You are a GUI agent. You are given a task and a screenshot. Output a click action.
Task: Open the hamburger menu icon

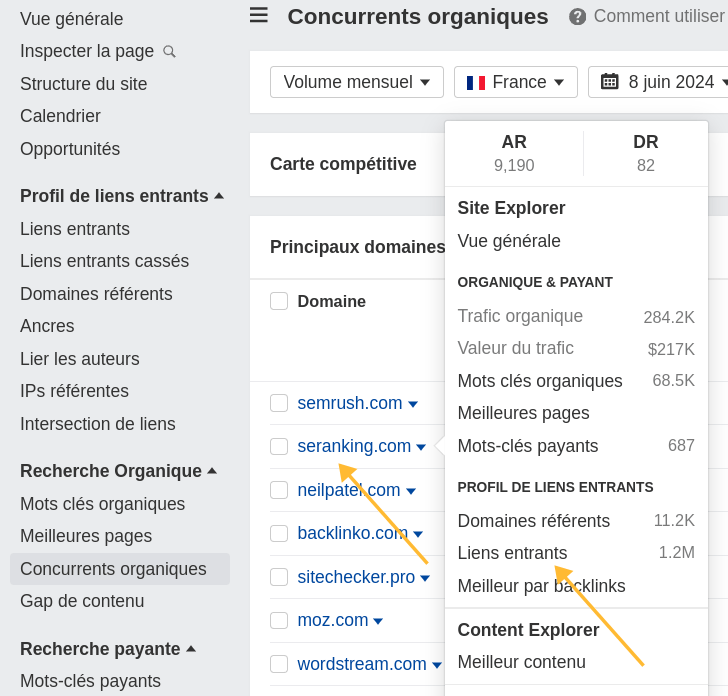pos(259,15)
